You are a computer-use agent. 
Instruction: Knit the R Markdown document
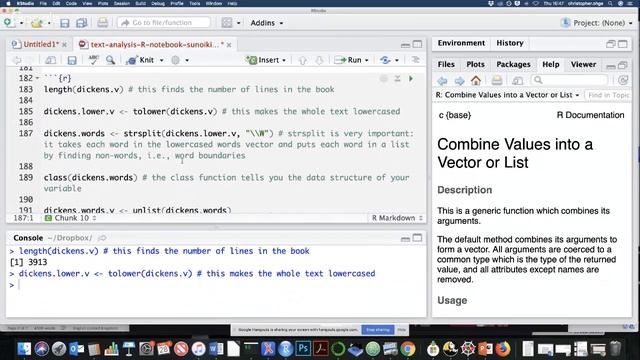pos(140,60)
